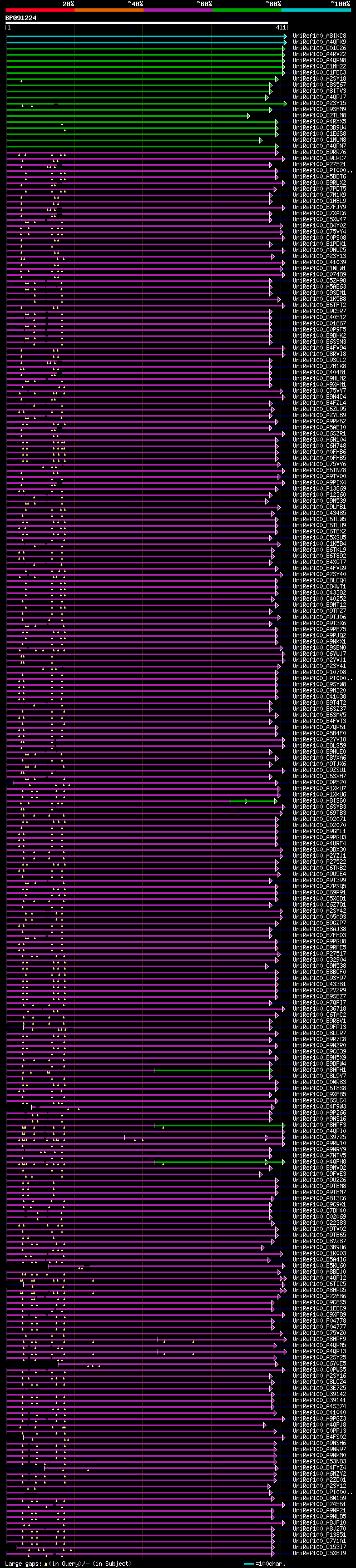The height and width of the screenshot is (1568, 356).
Task: Select hit label UniRef100_A9T399
Action: coord(319,880)
